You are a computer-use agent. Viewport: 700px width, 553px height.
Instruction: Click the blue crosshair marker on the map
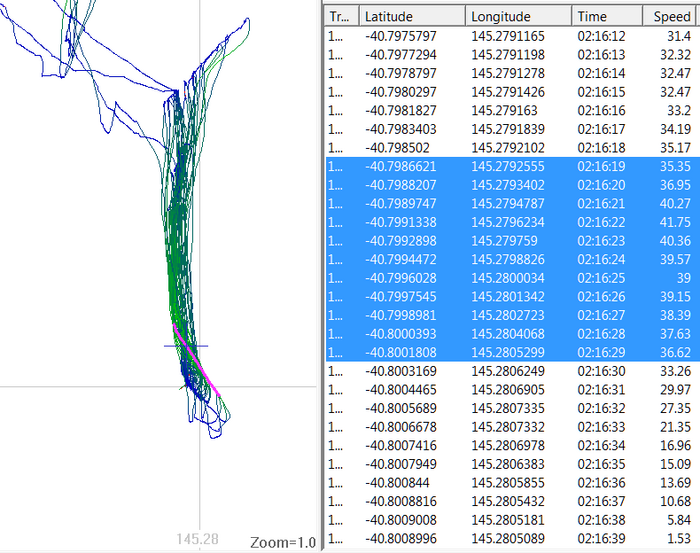point(186,346)
